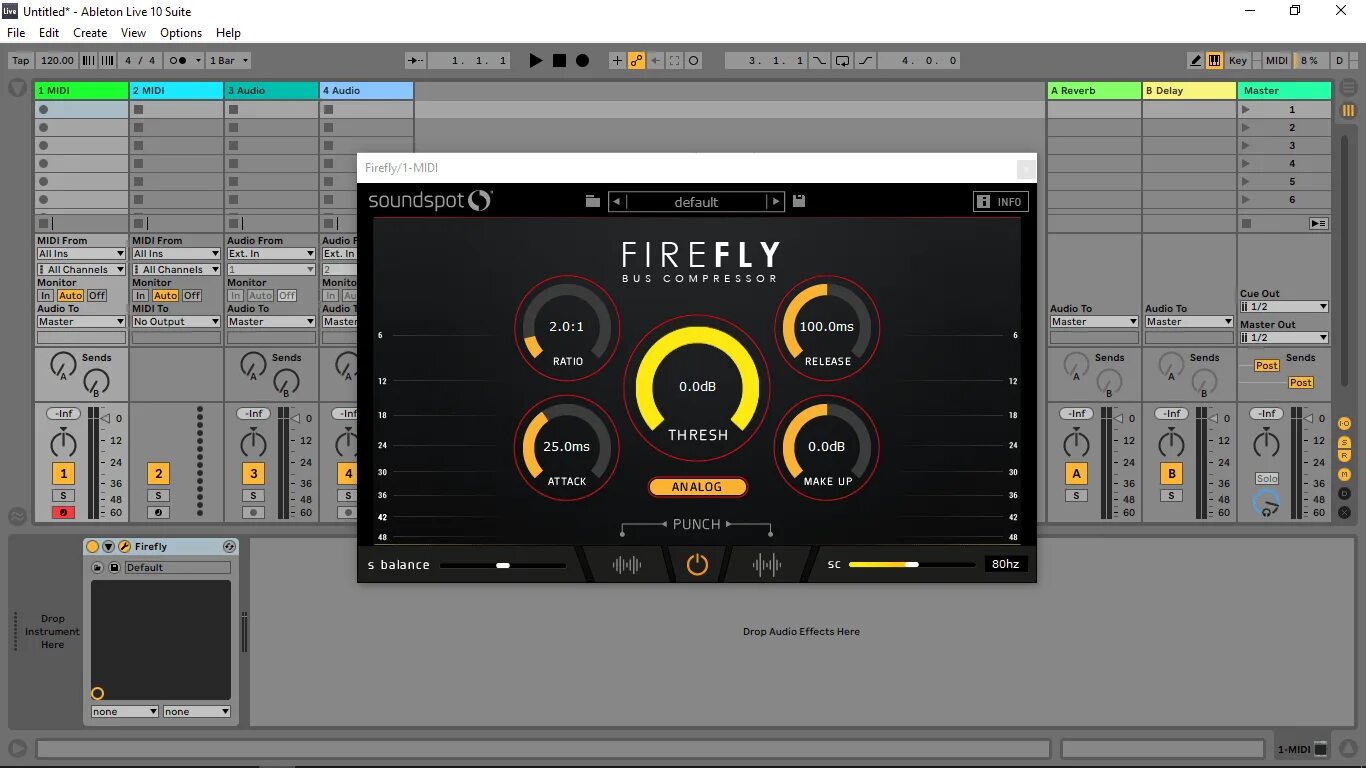This screenshot has width=1366, height=768.
Task: Click the Tap tempo button
Action: [x=20, y=61]
